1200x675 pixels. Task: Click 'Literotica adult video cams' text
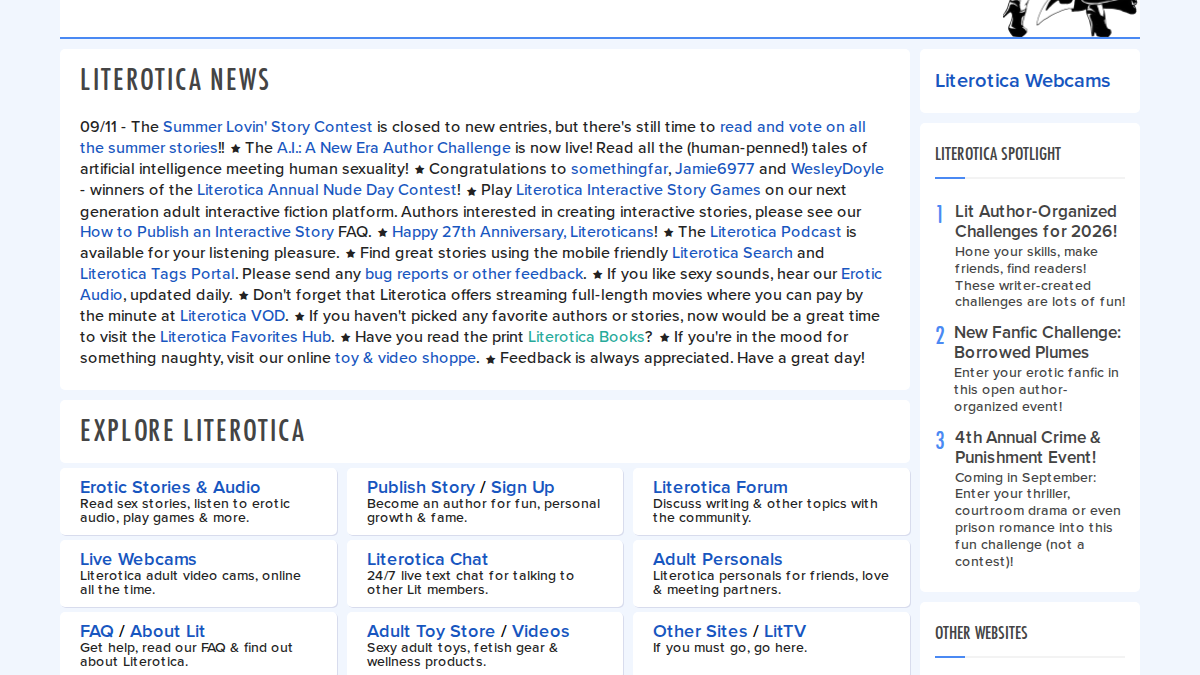(x=190, y=583)
